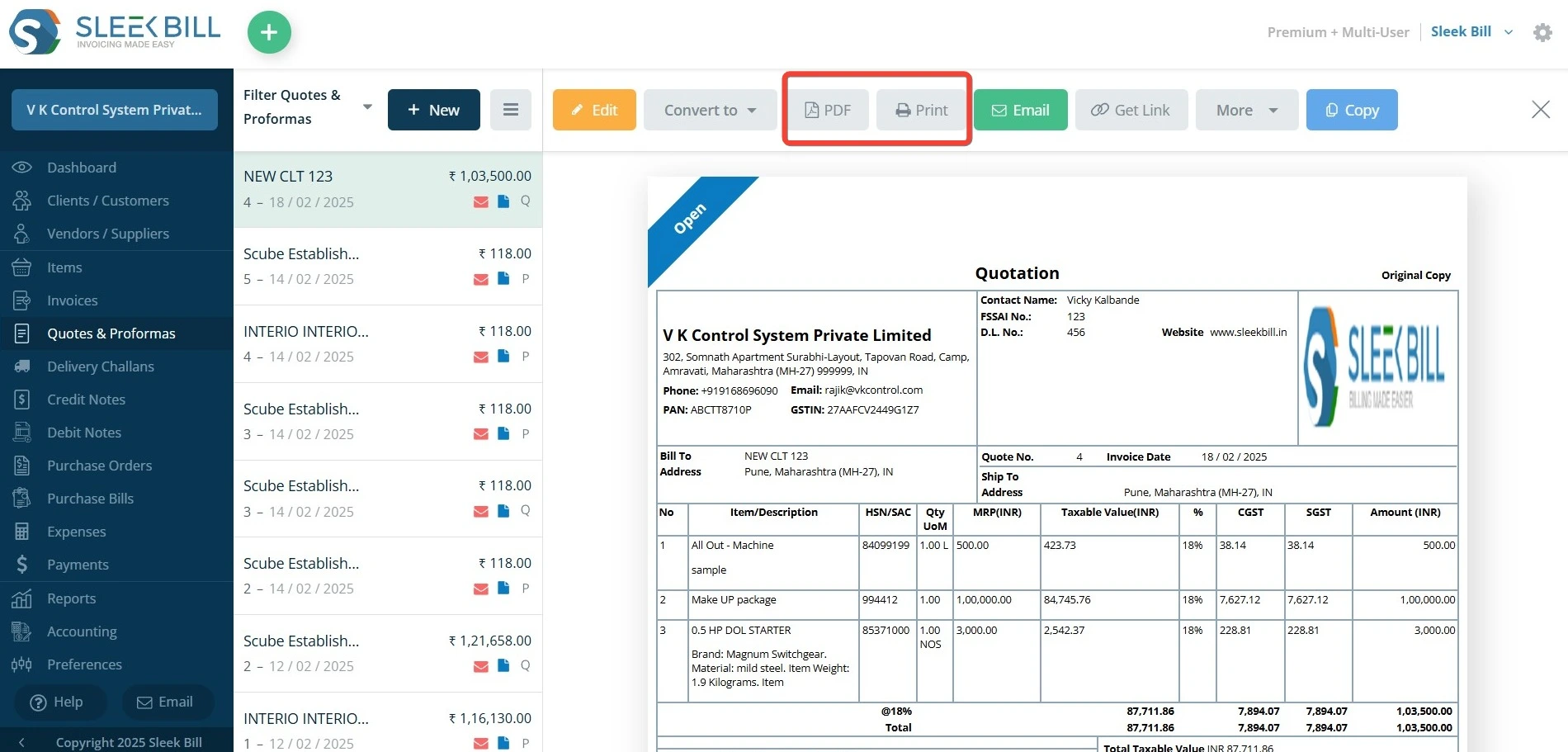Click the blue Copy button
The image size is (1568, 752).
[1352, 110]
